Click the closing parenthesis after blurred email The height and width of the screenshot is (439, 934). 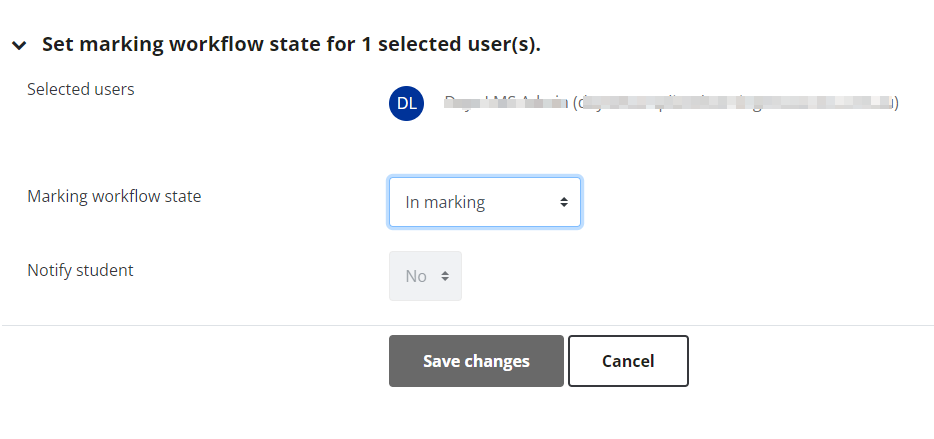[896, 103]
